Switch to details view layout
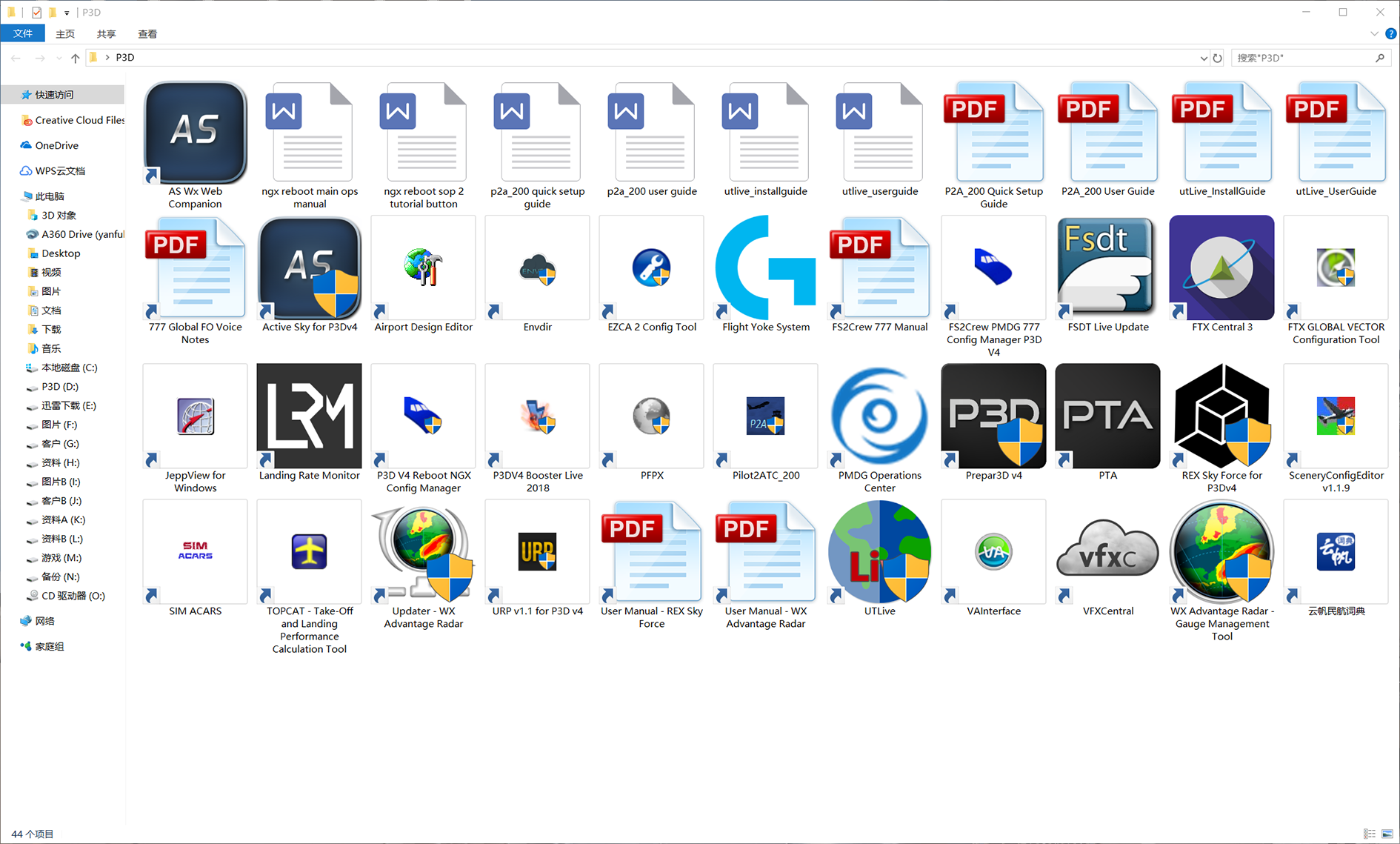 [x=1370, y=834]
